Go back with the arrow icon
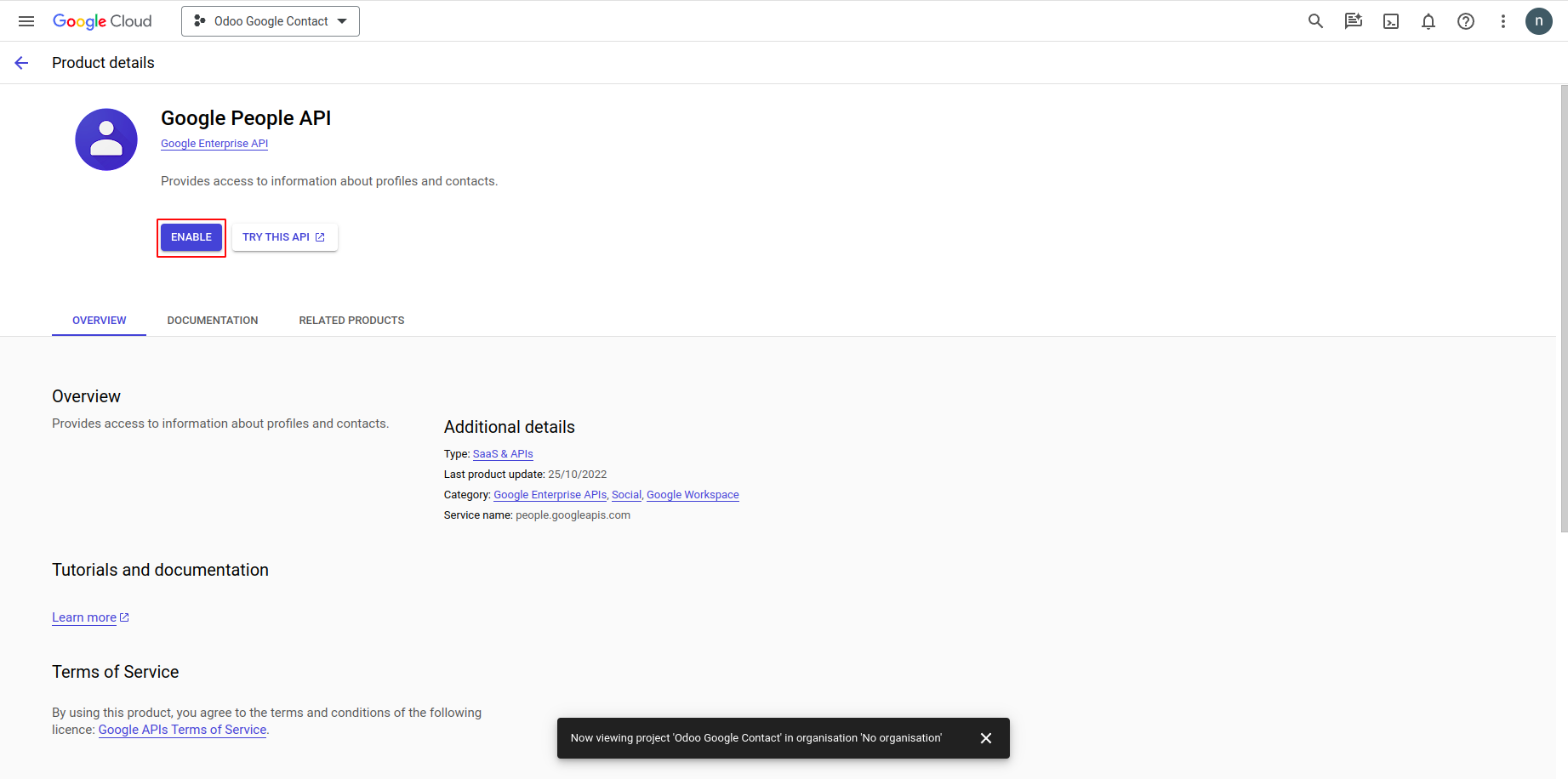This screenshot has height=779, width=1568. (21, 63)
